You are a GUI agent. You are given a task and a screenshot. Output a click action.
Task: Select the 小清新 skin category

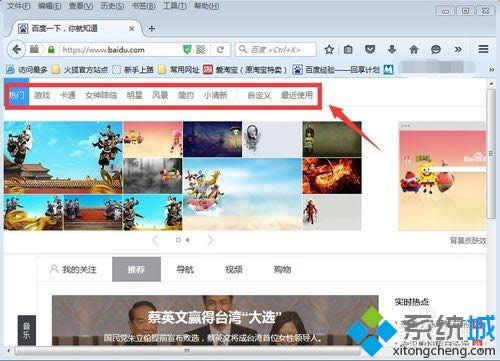(x=215, y=95)
